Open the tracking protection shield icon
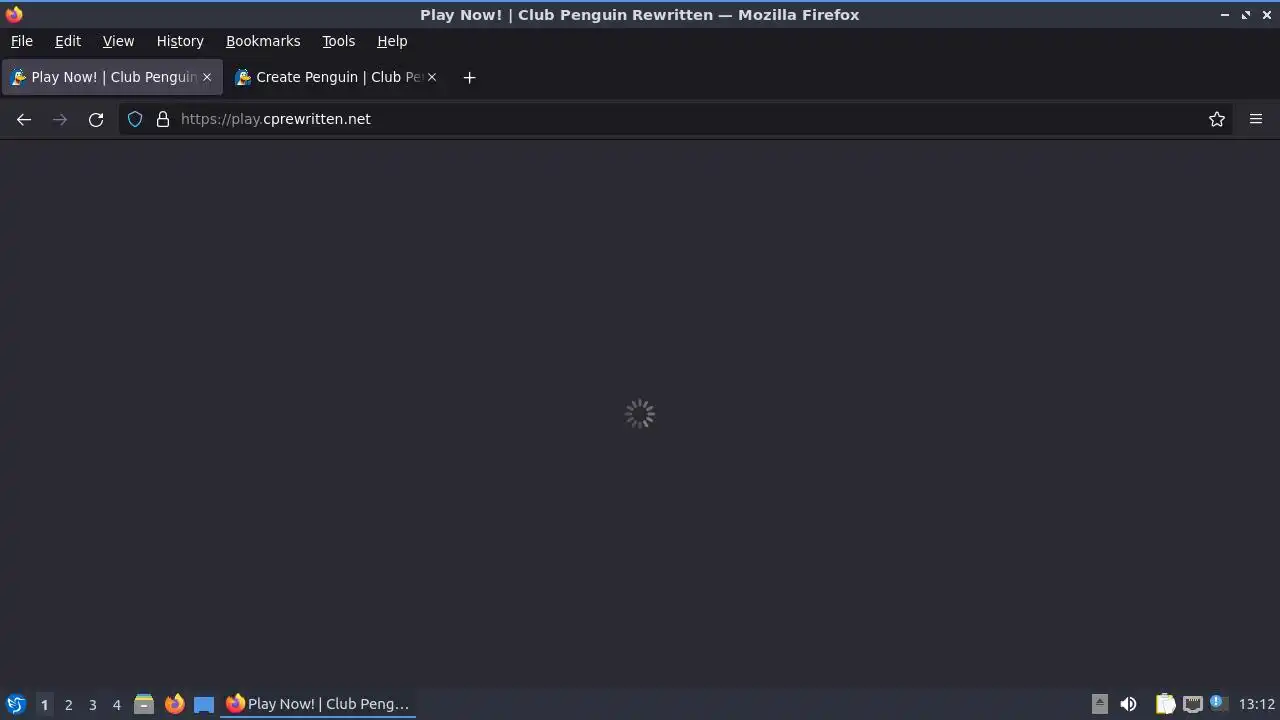The width and height of the screenshot is (1280, 720). point(135,119)
